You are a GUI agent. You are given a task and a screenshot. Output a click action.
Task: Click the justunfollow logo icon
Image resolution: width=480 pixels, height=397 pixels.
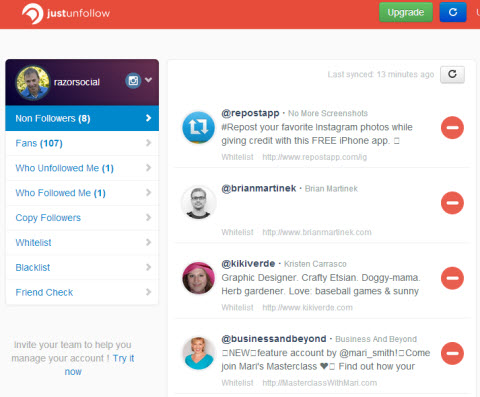32,14
